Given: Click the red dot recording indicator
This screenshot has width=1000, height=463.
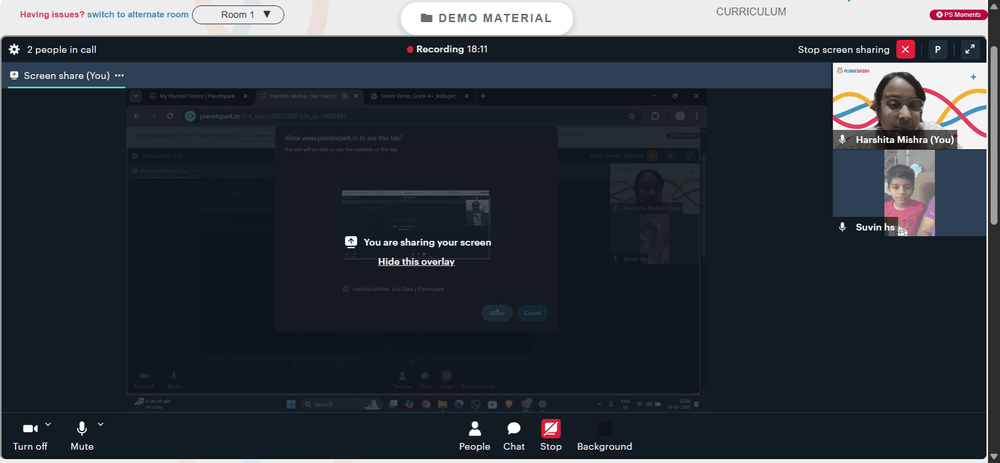Looking at the screenshot, I should point(410,49).
